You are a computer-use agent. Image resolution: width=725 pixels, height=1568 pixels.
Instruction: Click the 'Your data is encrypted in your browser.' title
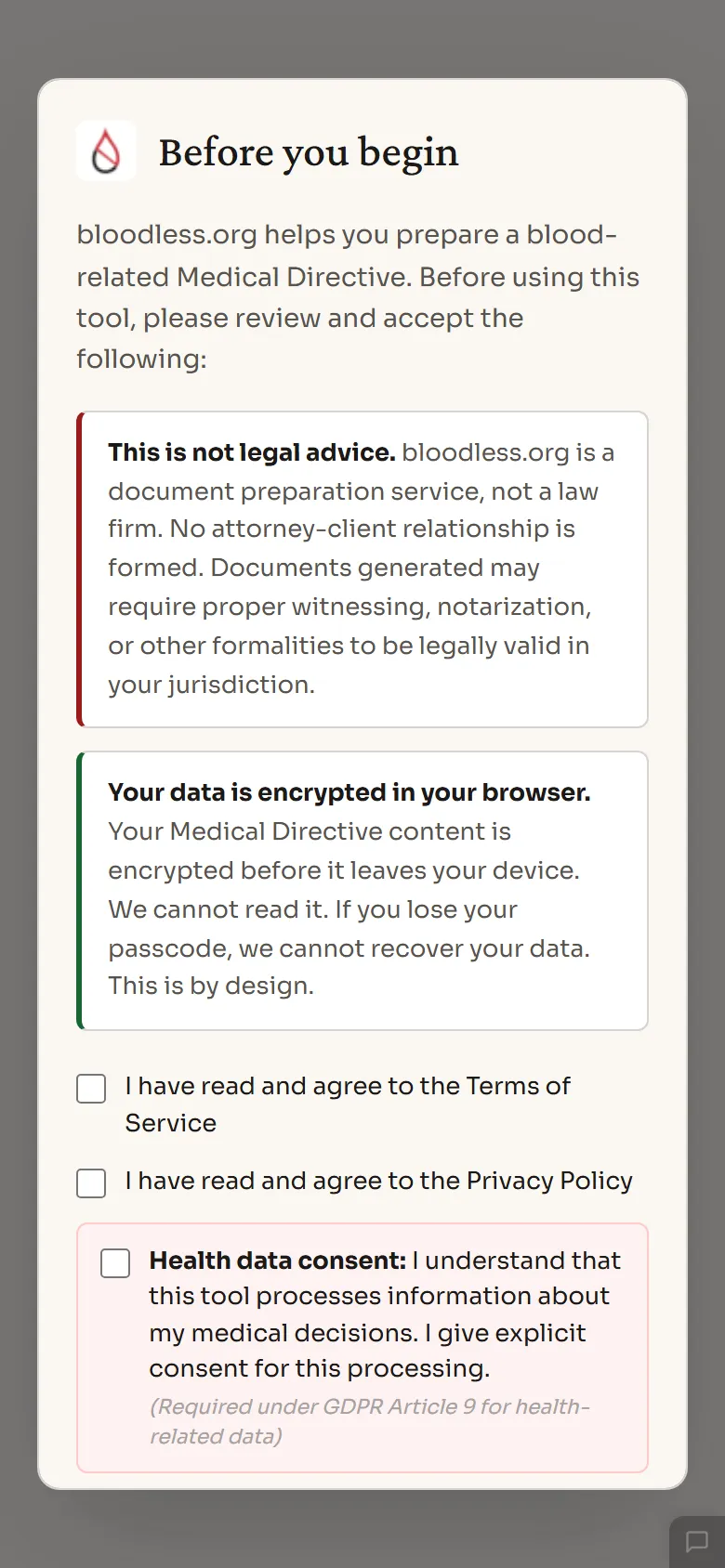tap(349, 792)
